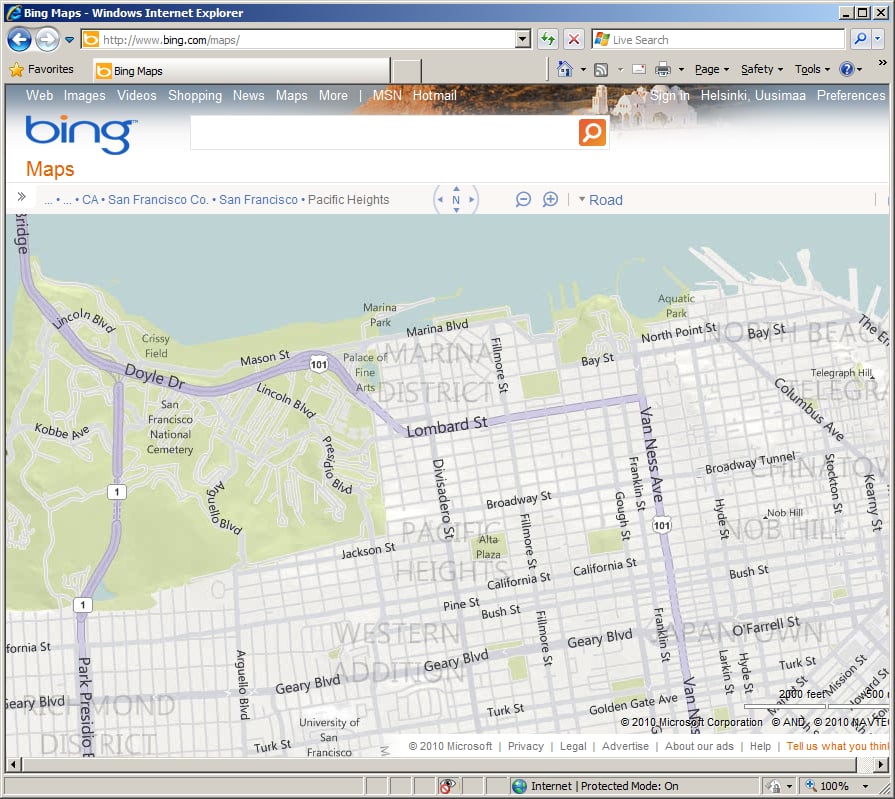Open the Tools menu

pyautogui.click(x=812, y=69)
